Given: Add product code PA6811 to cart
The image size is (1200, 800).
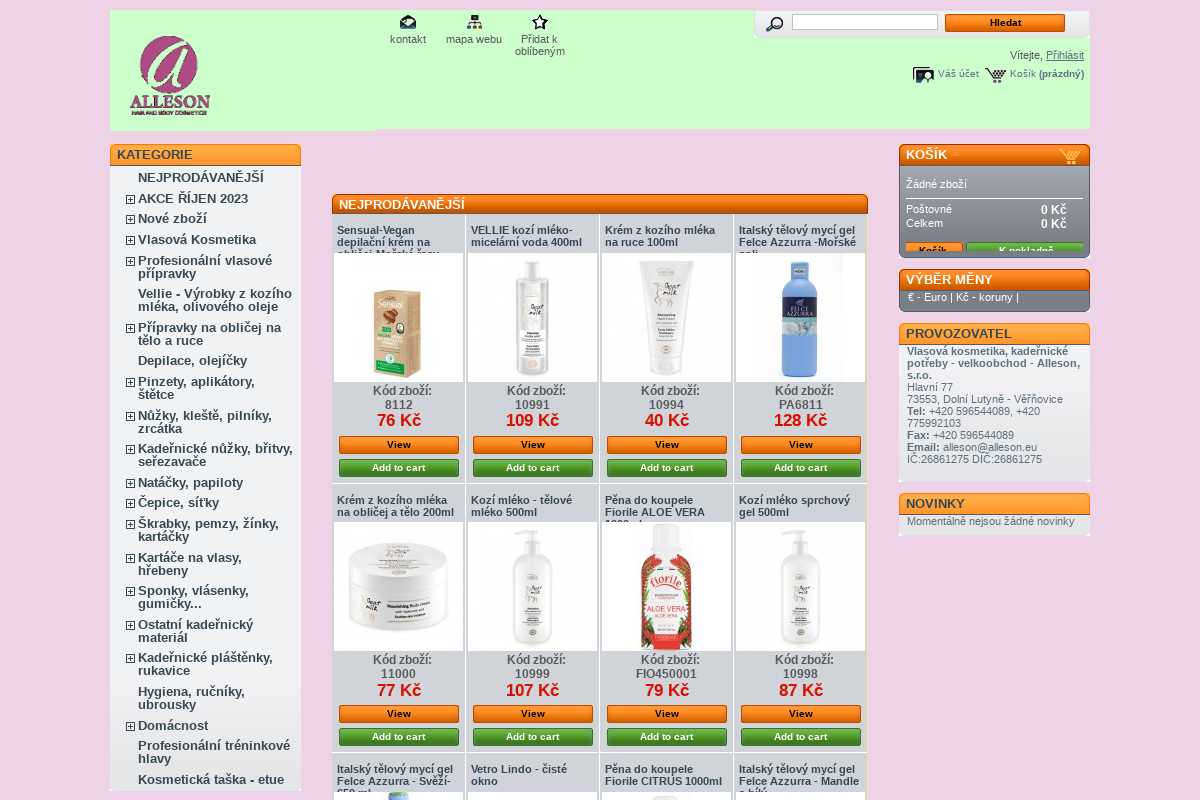Looking at the screenshot, I should [x=801, y=468].
